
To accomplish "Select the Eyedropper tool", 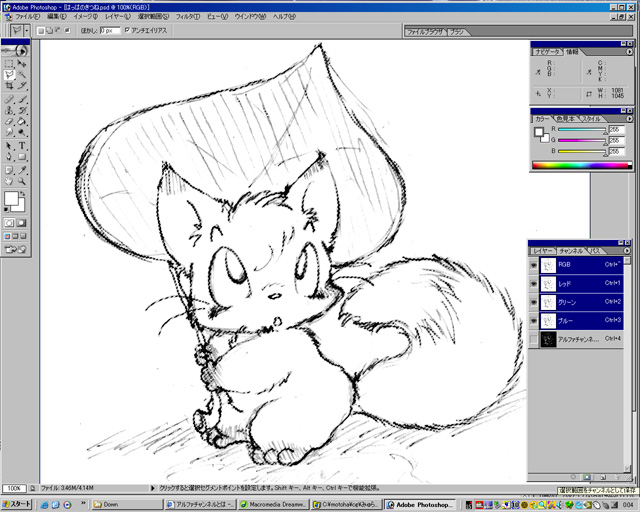I will point(22,170).
